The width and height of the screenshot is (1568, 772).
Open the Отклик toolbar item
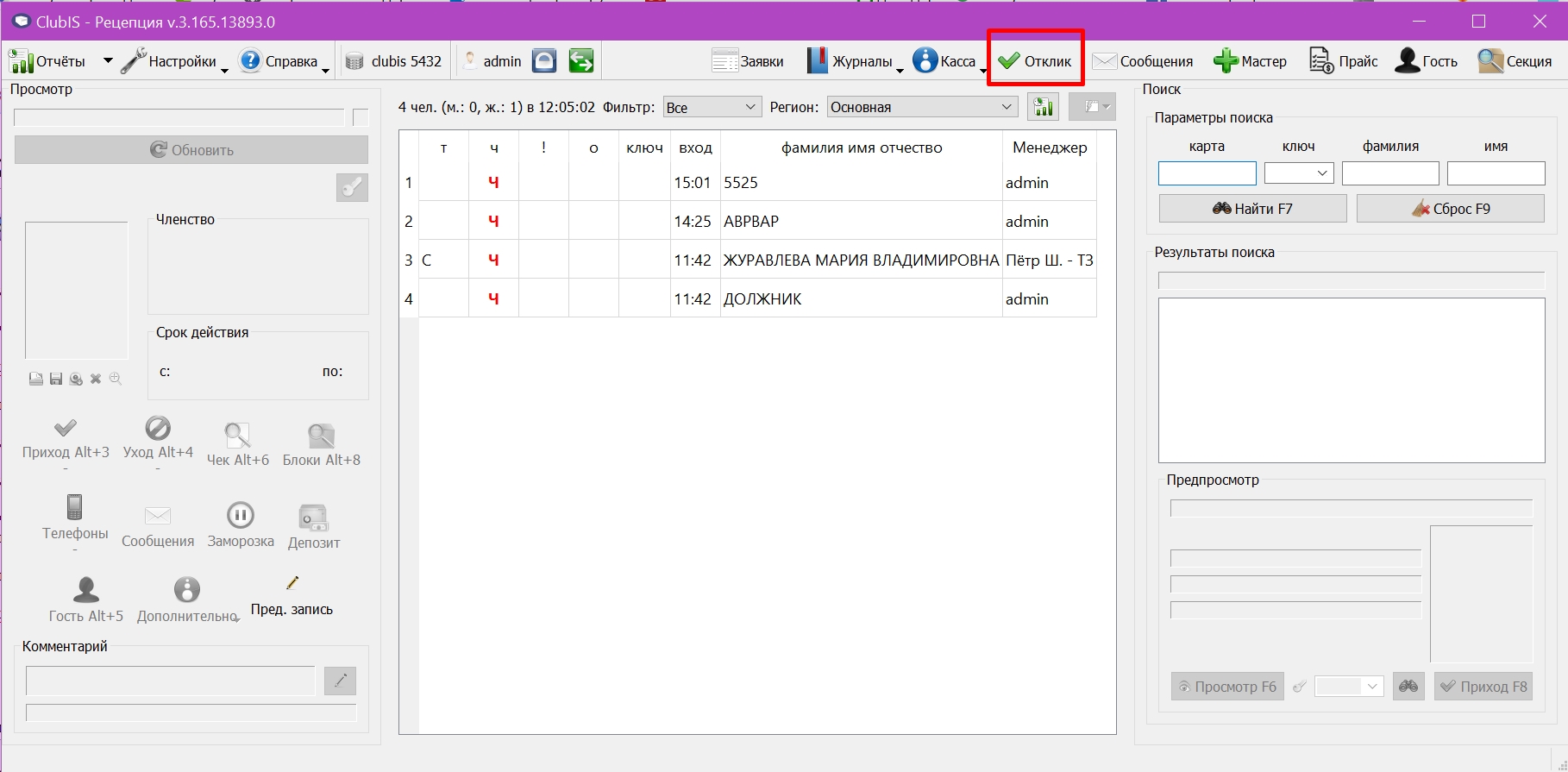[x=1034, y=61]
